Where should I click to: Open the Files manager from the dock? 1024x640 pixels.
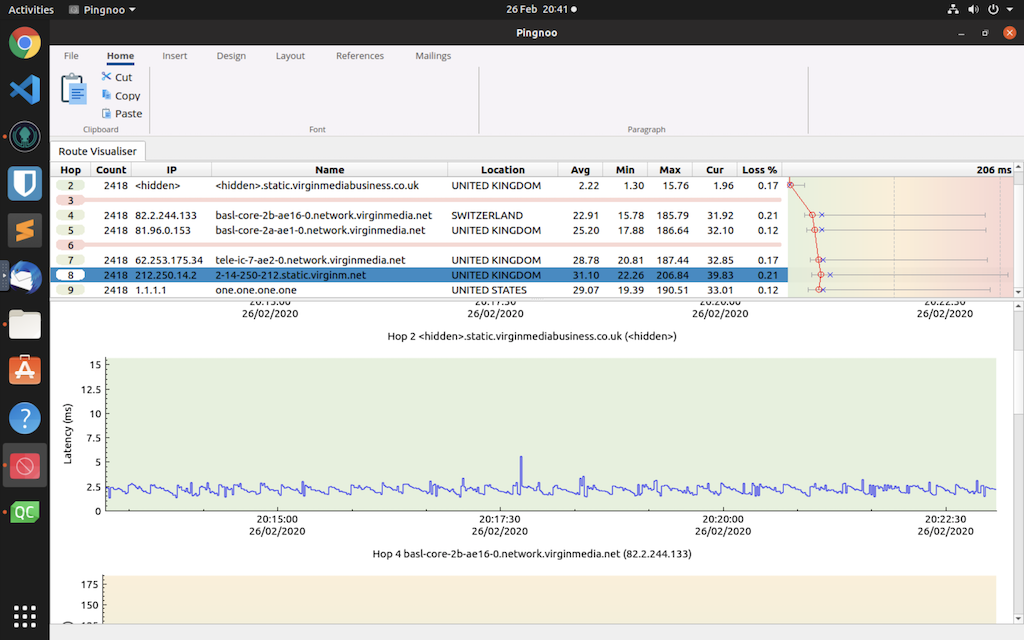coord(25,325)
